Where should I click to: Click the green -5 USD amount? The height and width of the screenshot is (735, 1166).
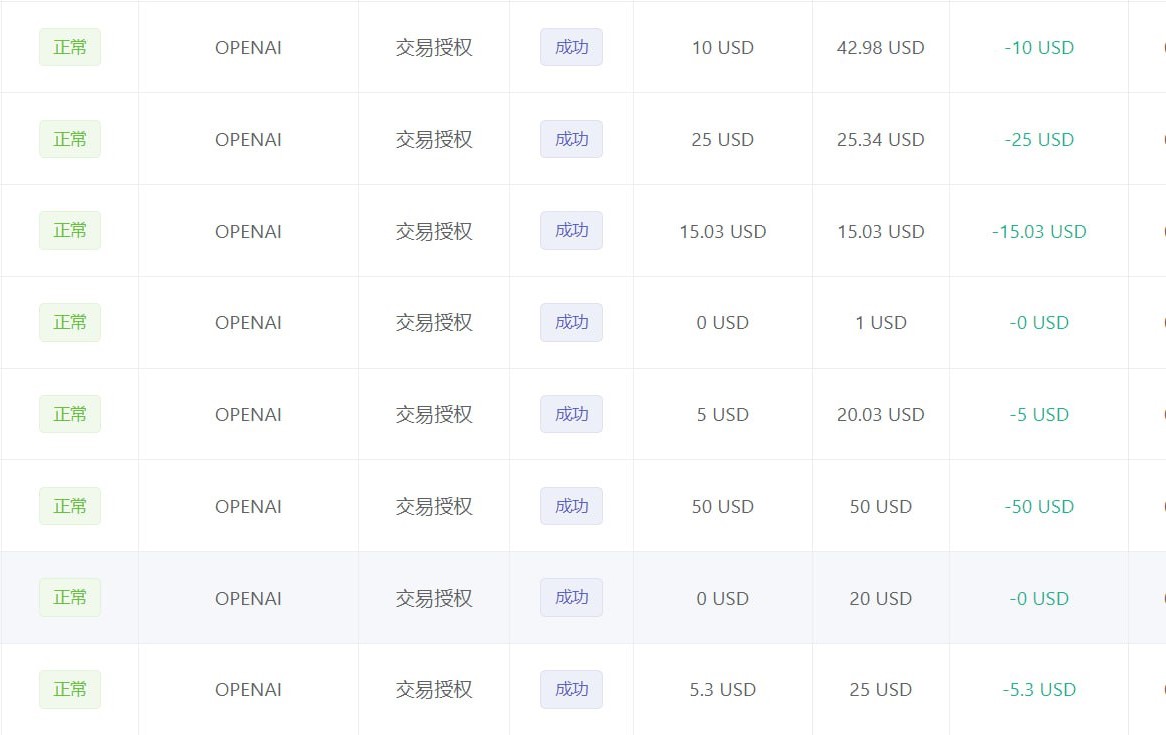(1039, 414)
